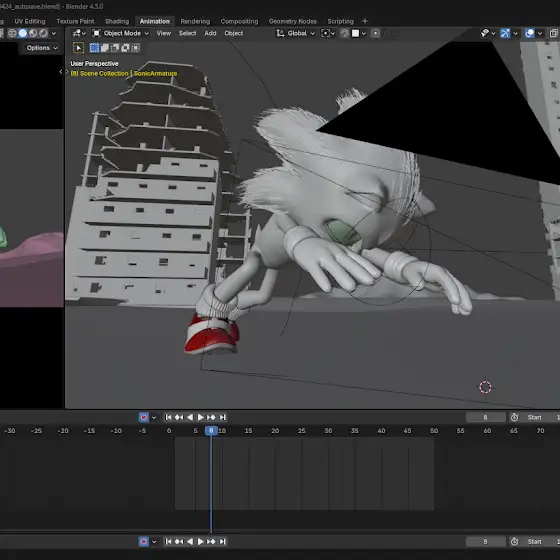Image resolution: width=560 pixels, height=560 pixels.
Task: Select solid viewport shading in left panel
Action: 23,33
